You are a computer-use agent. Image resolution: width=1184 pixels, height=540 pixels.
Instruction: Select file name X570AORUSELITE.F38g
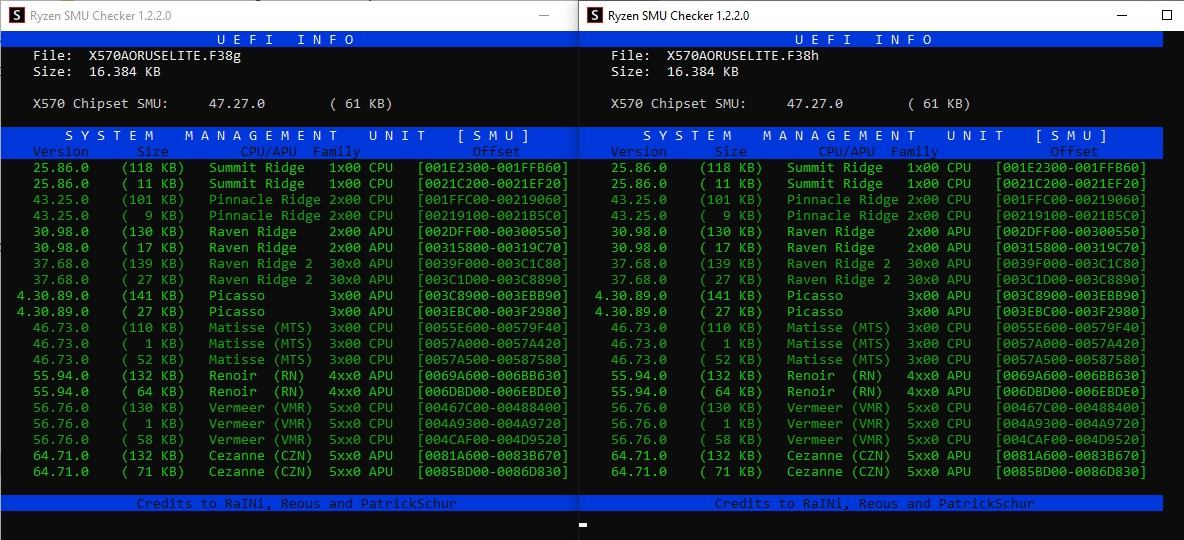tap(165, 55)
